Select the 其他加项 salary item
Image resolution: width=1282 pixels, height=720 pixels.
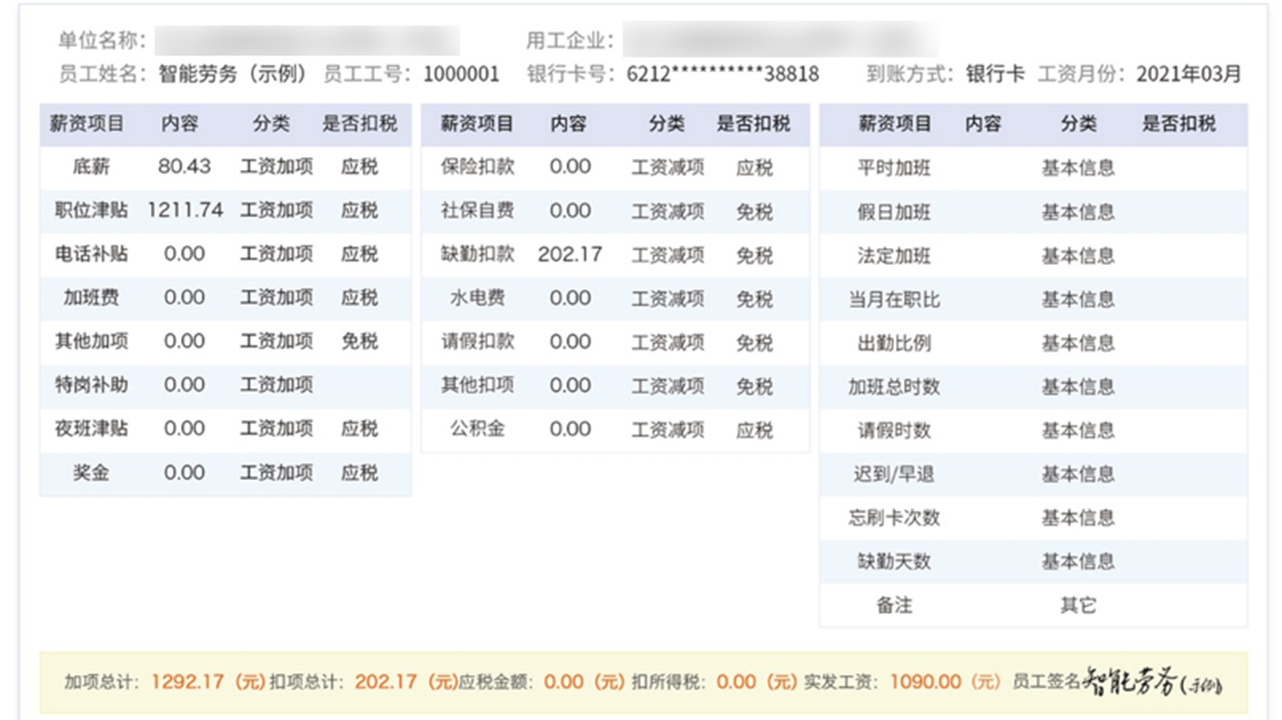(x=91, y=341)
